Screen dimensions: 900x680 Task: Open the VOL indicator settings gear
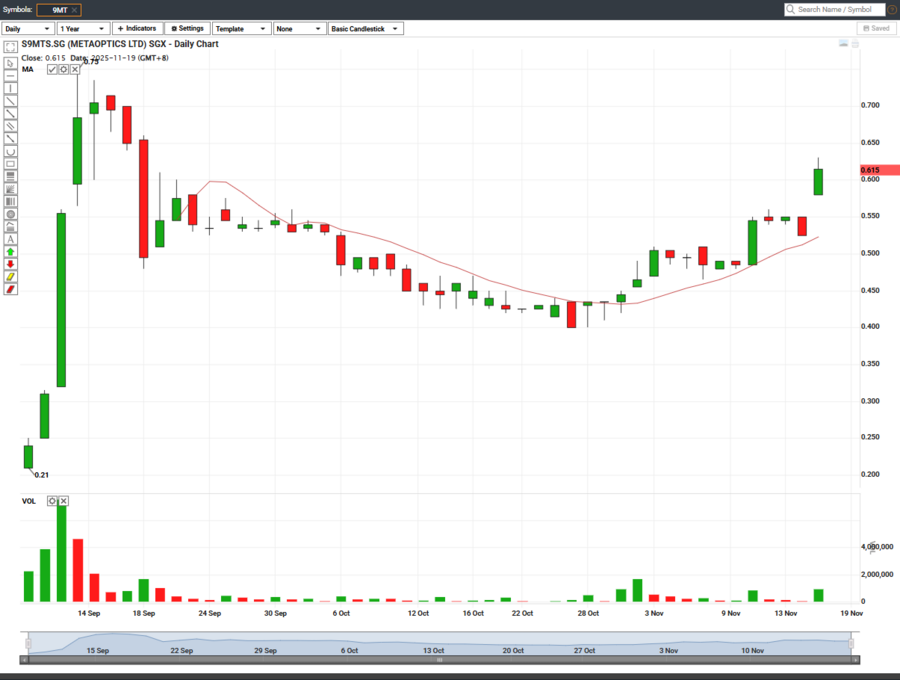pos(52,501)
